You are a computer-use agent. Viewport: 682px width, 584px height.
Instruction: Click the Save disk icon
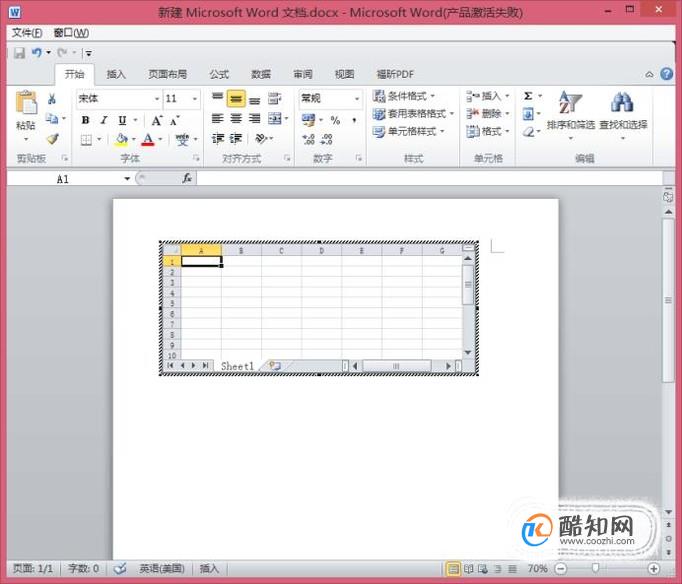[x=19, y=53]
